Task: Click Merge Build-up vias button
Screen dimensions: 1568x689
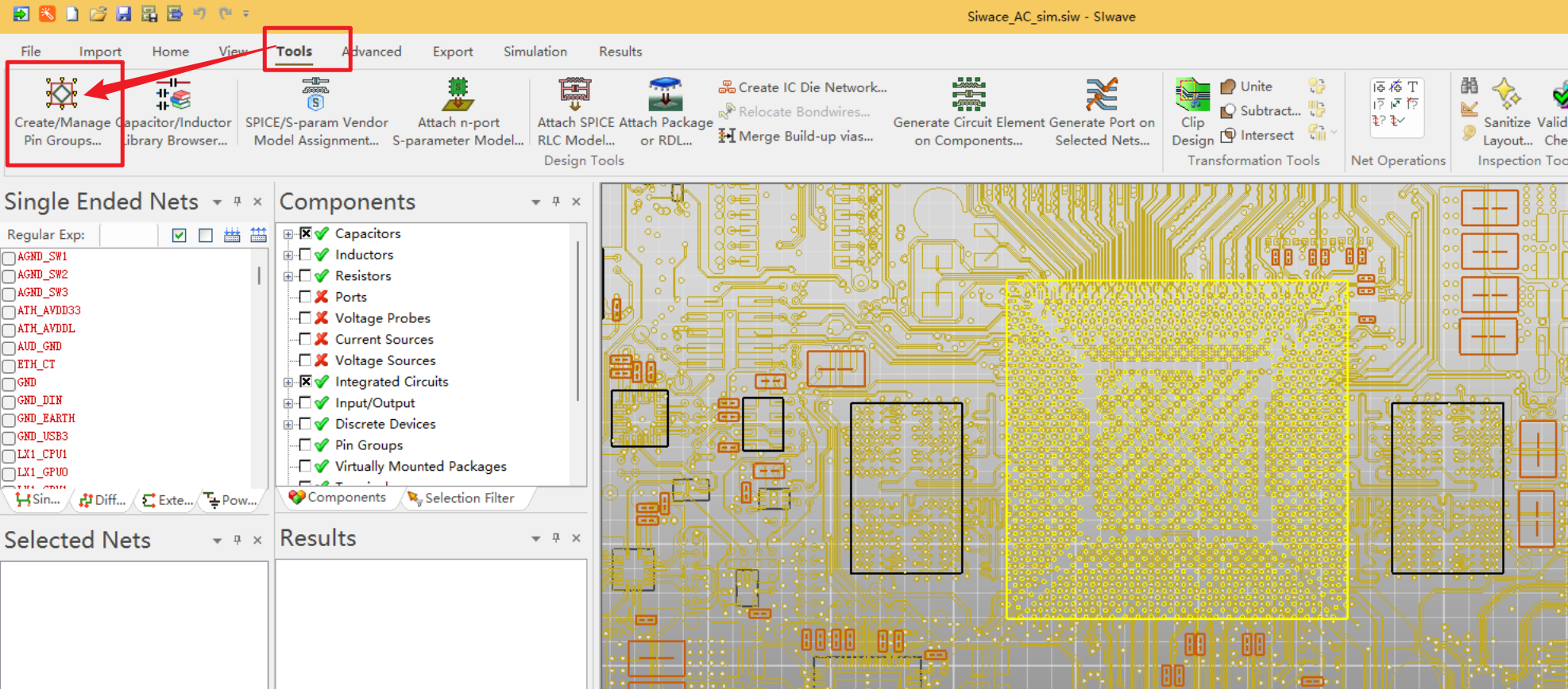Action: 796,137
